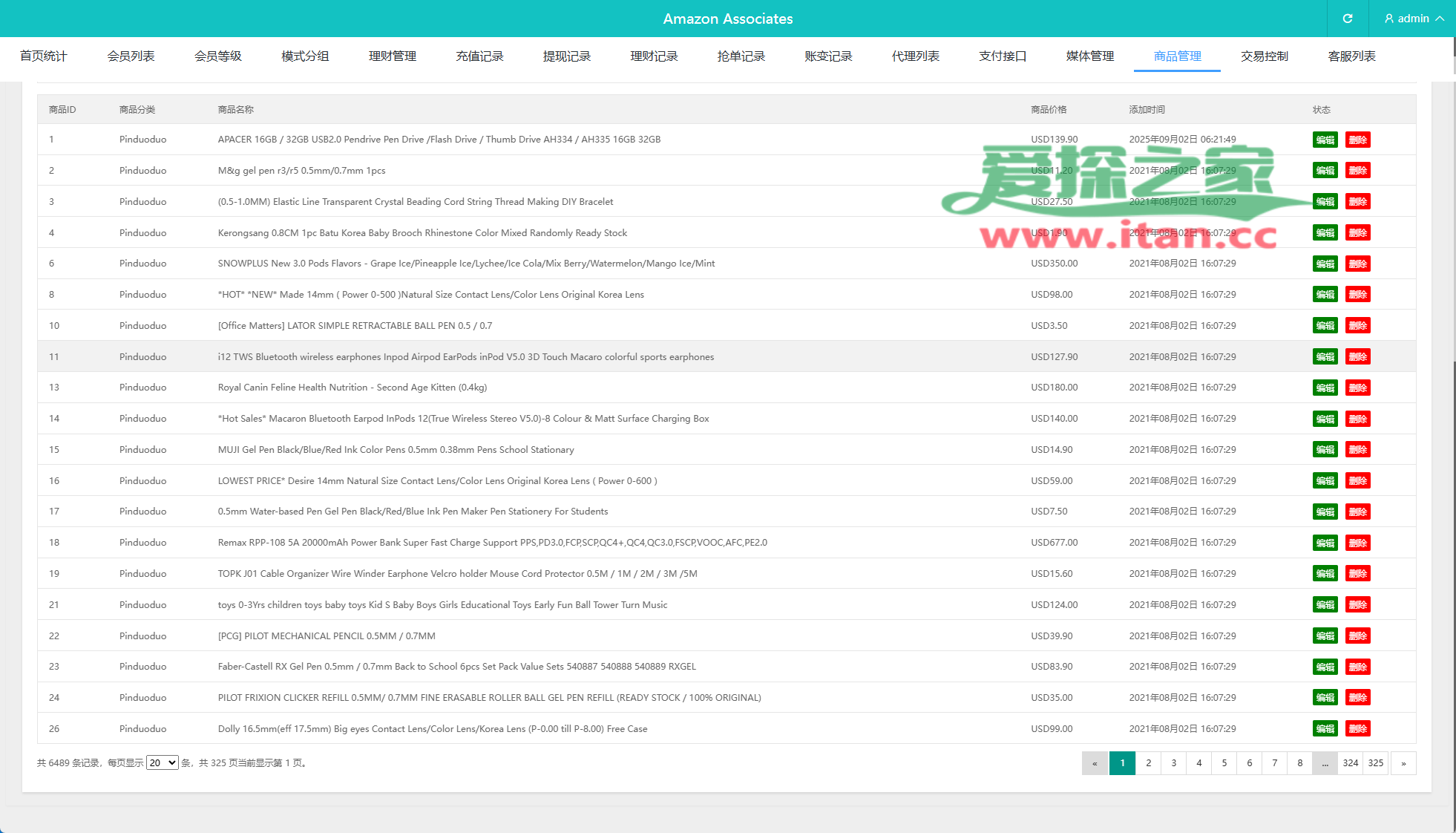Edit the Elastic Line Crystal Cord row

[1325, 202]
